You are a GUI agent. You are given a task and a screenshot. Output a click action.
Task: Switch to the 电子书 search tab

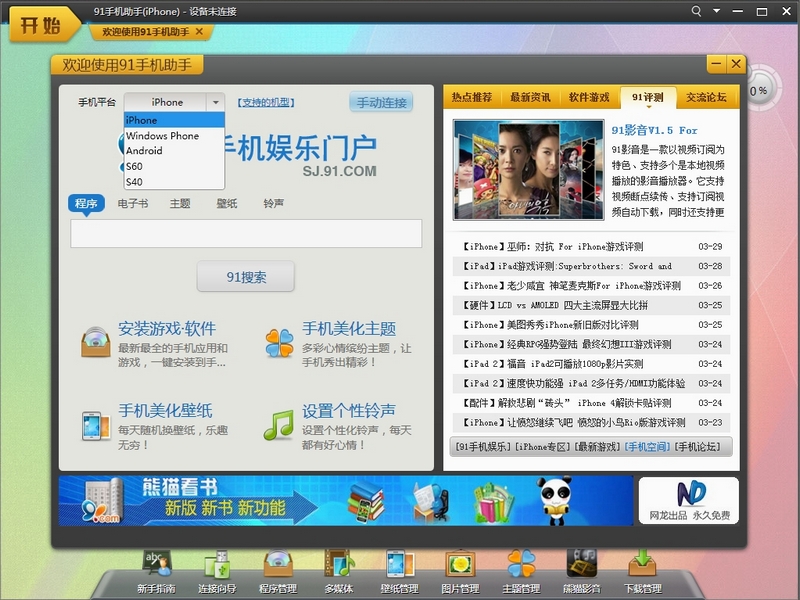tap(133, 203)
